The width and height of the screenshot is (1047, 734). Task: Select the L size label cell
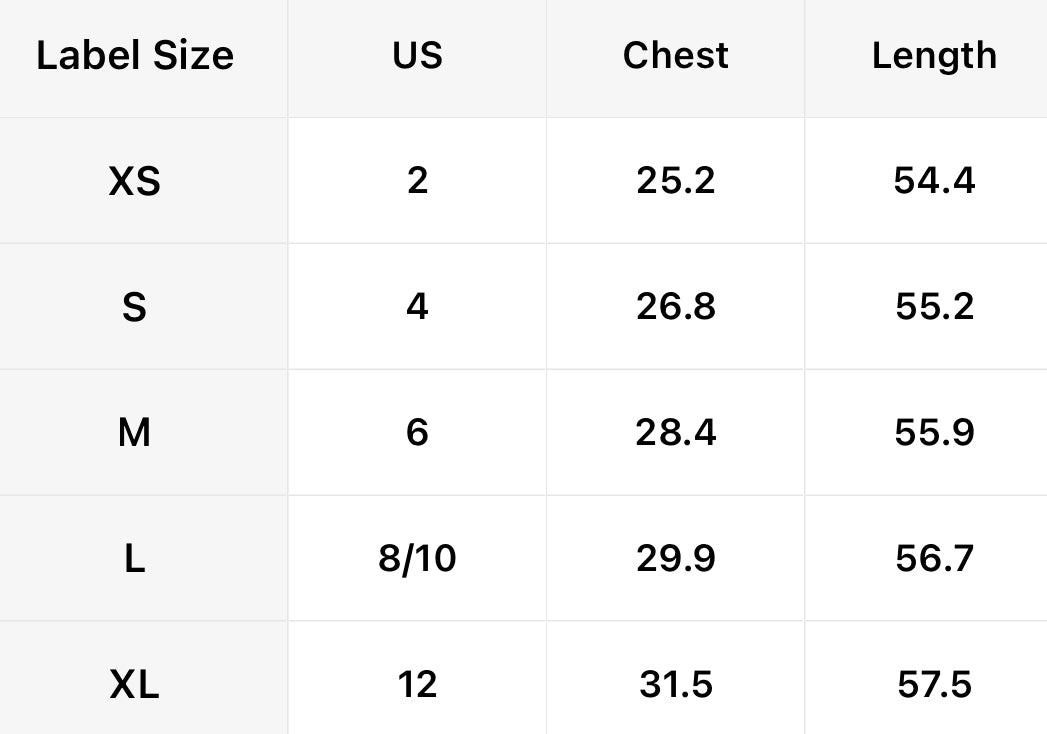(x=135, y=558)
